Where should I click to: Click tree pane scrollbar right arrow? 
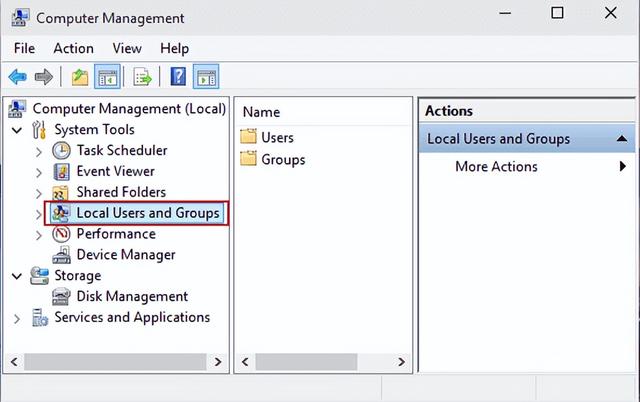click(218, 362)
